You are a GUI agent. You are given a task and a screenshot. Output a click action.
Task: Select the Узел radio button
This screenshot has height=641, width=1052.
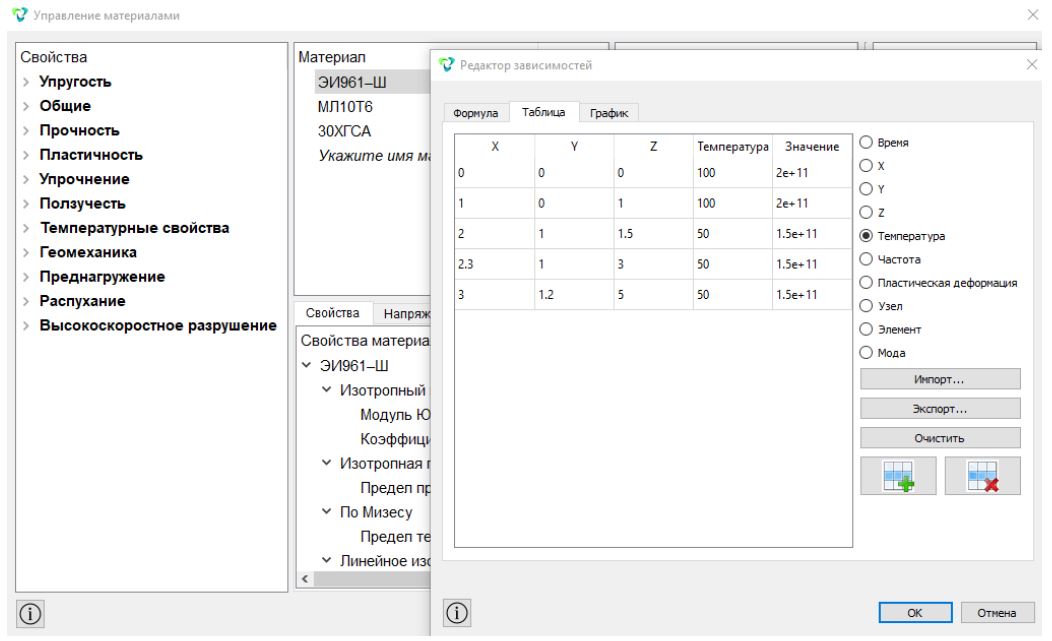click(866, 306)
